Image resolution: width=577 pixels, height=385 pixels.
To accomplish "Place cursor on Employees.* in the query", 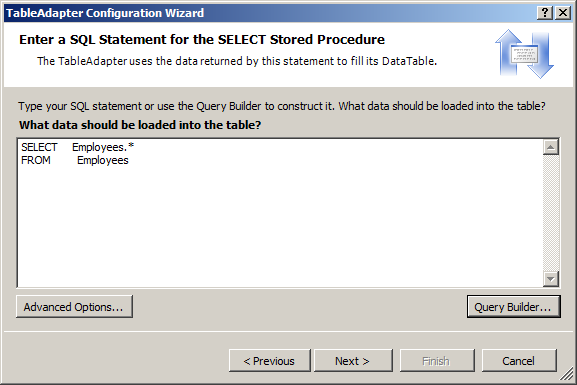I will pos(103,147).
